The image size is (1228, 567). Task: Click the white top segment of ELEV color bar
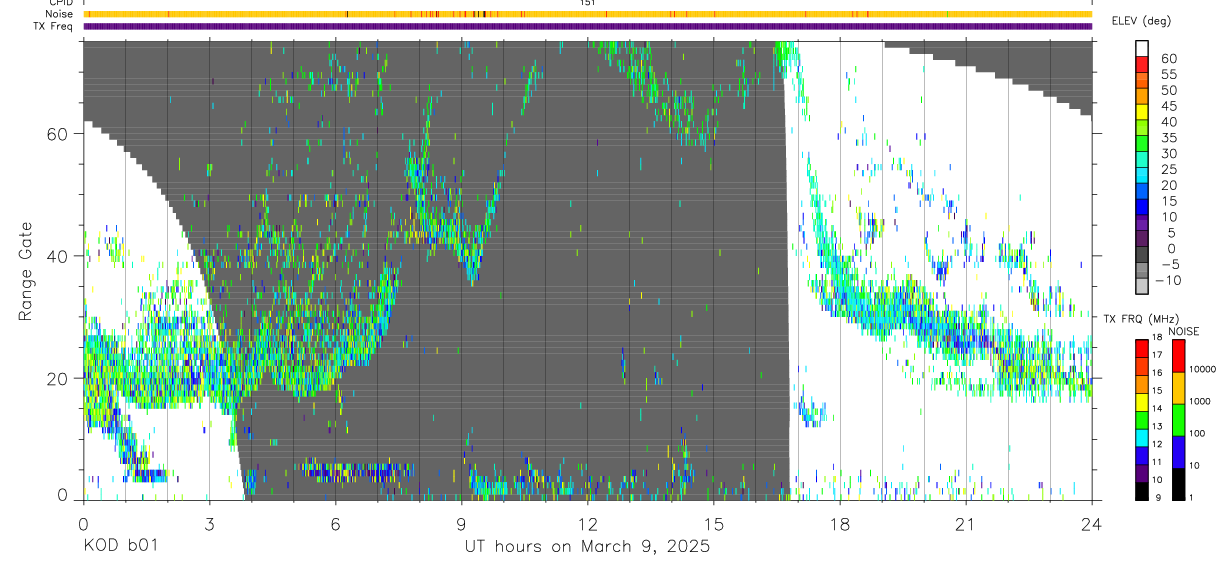pos(1142,48)
